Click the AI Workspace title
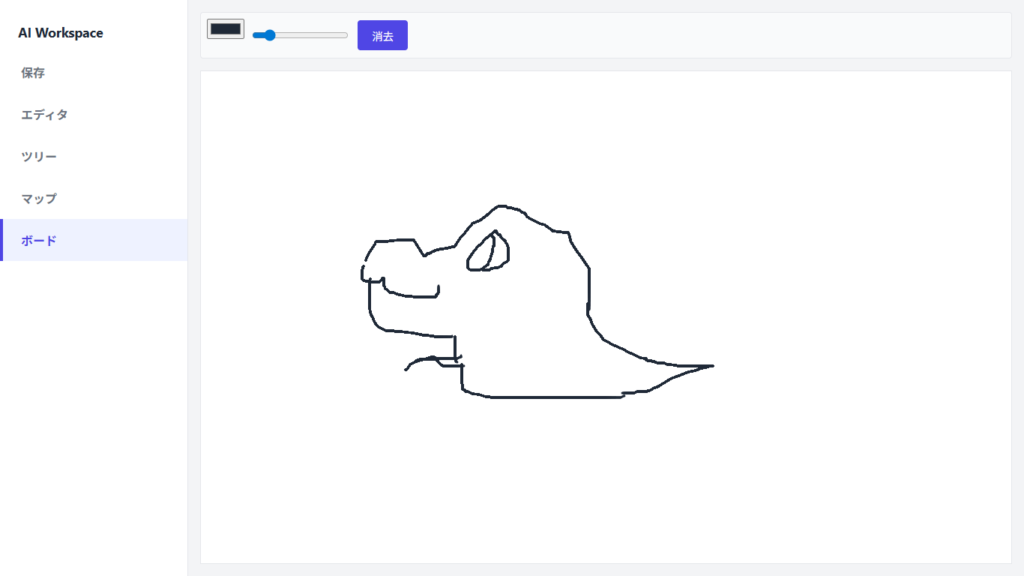This screenshot has height=576, width=1024. pyautogui.click(x=60, y=33)
